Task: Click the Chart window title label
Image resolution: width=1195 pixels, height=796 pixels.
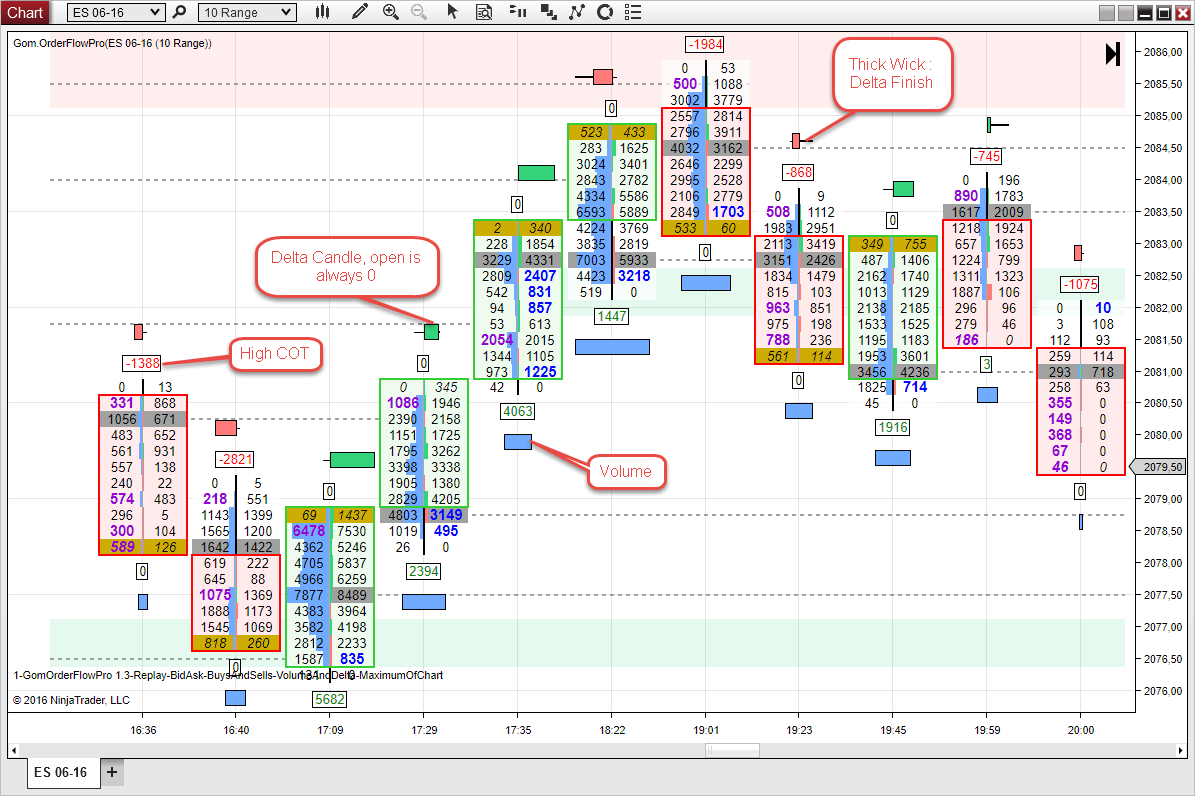Action: click(25, 12)
